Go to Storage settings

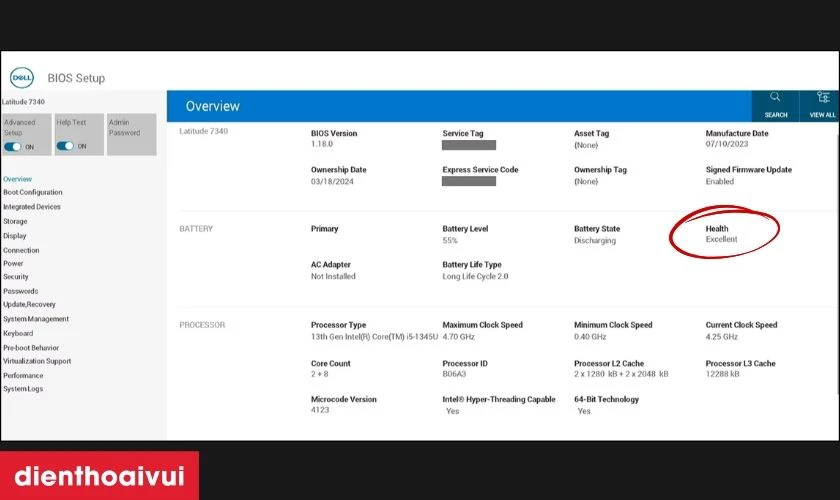tap(15, 221)
